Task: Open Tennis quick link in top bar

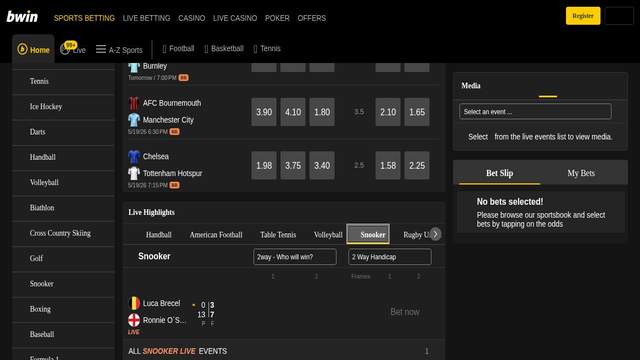Action: [267, 49]
